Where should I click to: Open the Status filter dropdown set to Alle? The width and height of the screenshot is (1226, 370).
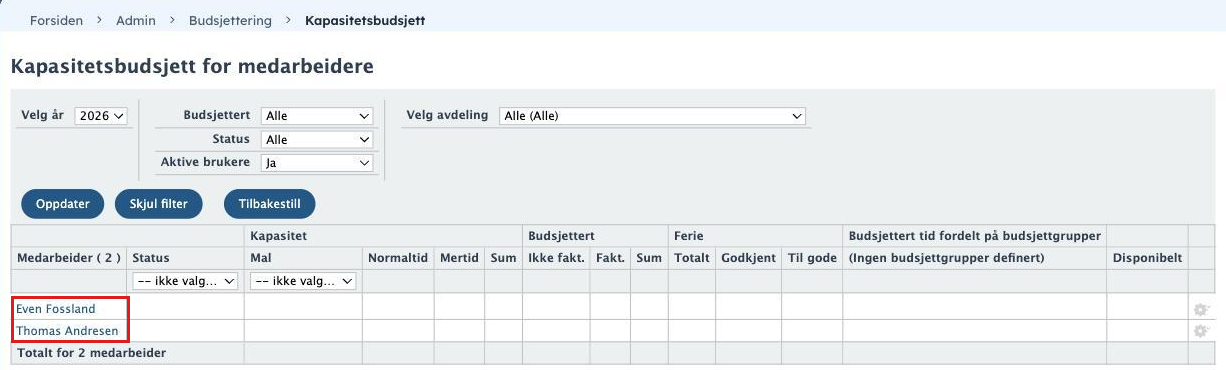(317, 140)
